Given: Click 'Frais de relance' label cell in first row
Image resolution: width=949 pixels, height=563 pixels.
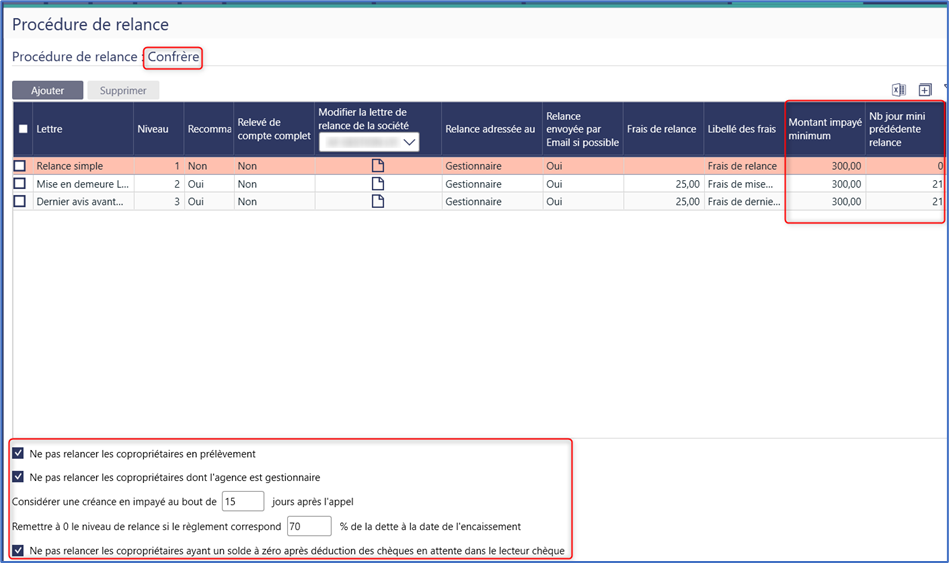Looking at the screenshot, I should [744, 166].
